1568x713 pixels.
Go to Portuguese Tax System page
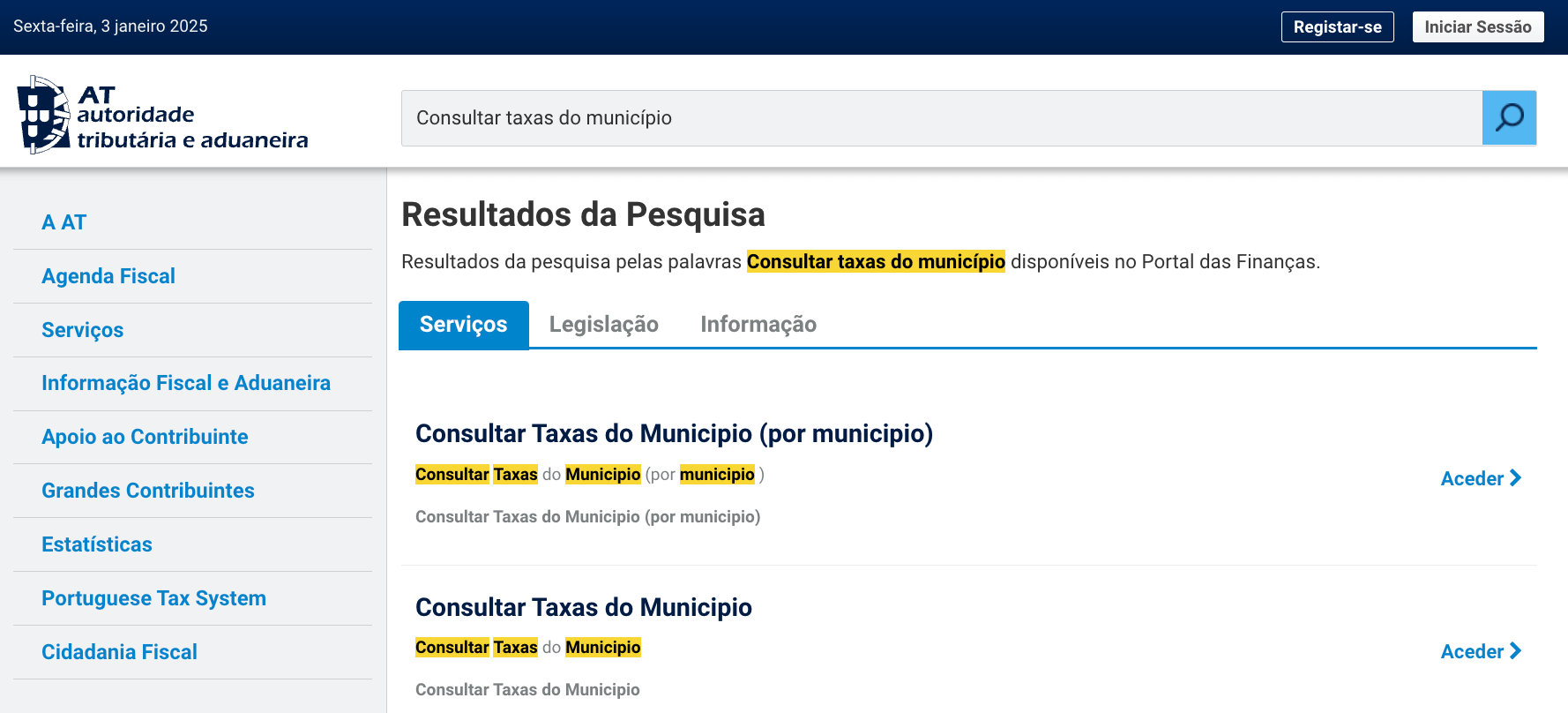coord(153,598)
